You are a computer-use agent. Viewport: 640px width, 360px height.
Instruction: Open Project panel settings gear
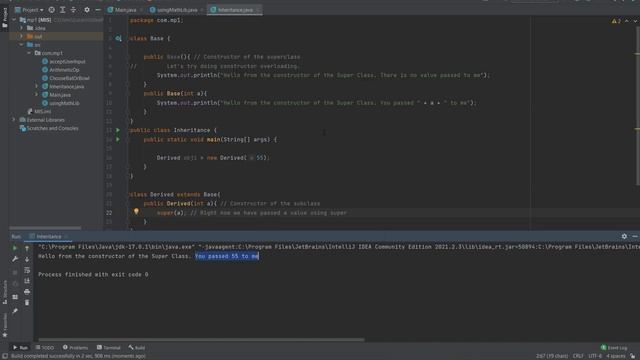click(87, 10)
